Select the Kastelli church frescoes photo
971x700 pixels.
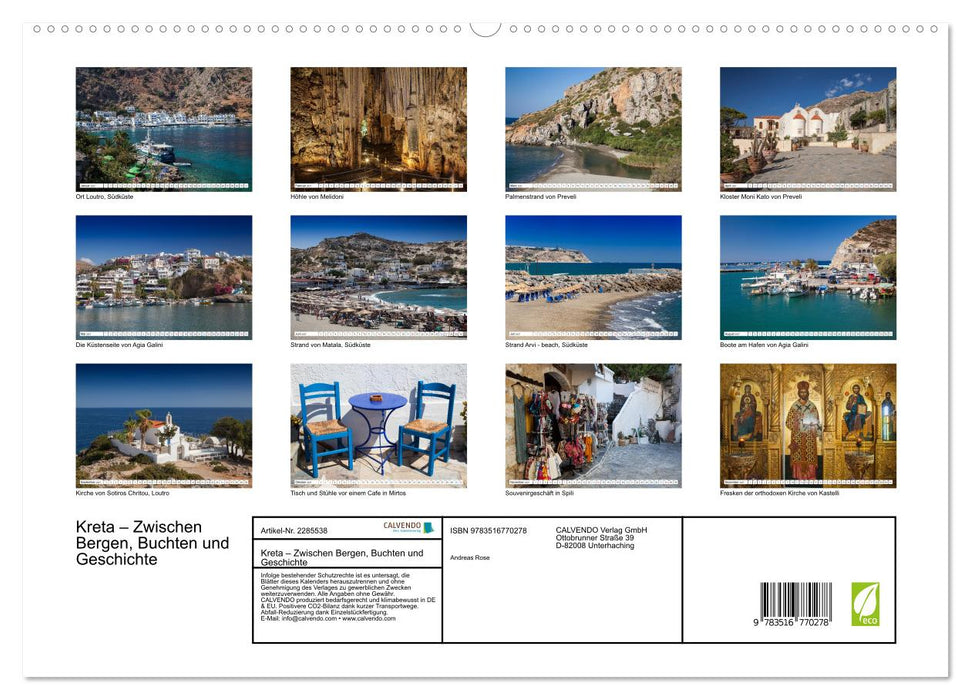click(808, 426)
